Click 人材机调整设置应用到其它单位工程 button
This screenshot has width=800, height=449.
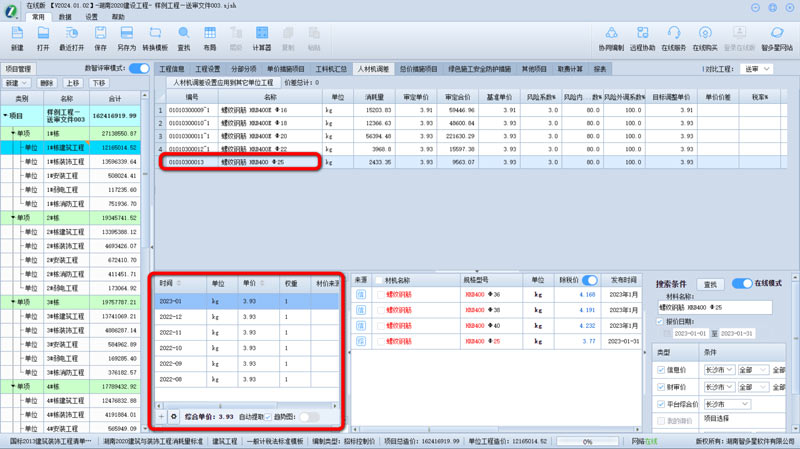point(223,83)
